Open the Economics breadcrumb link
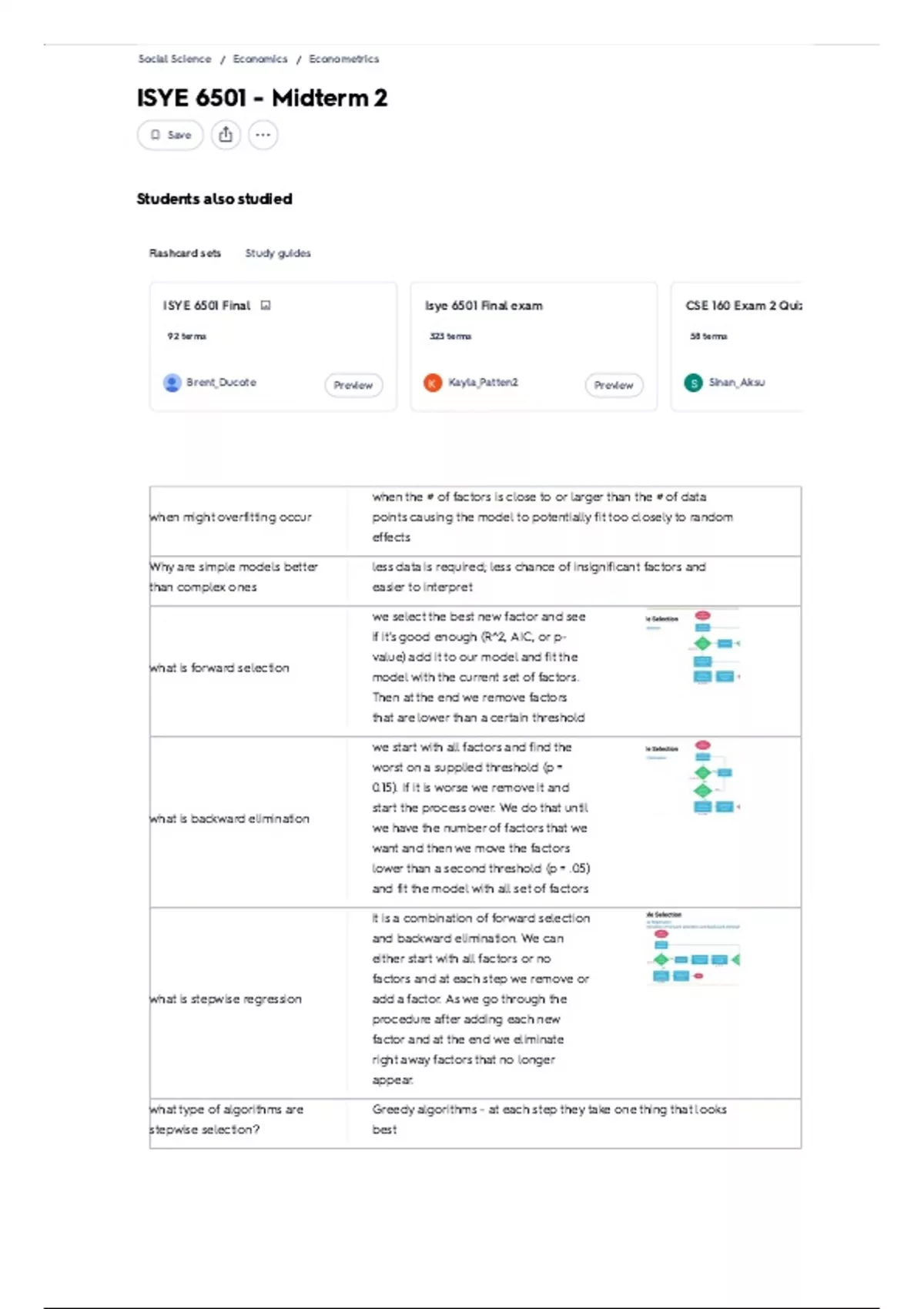Viewport: 924px width, 1309px height. [260, 59]
